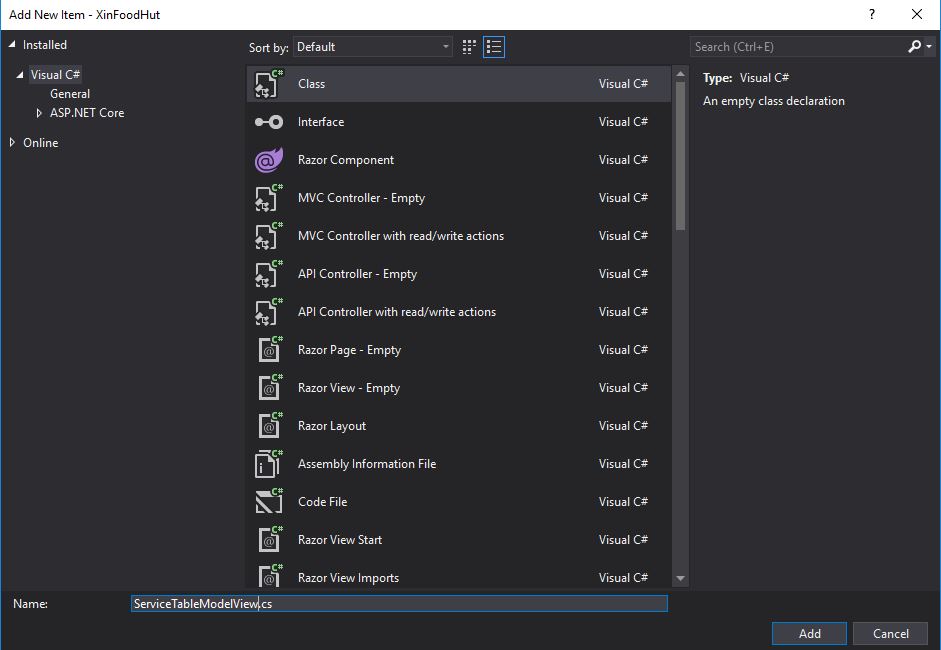Click the "Type:" label in details pane
941x650 pixels.
click(718, 77)
